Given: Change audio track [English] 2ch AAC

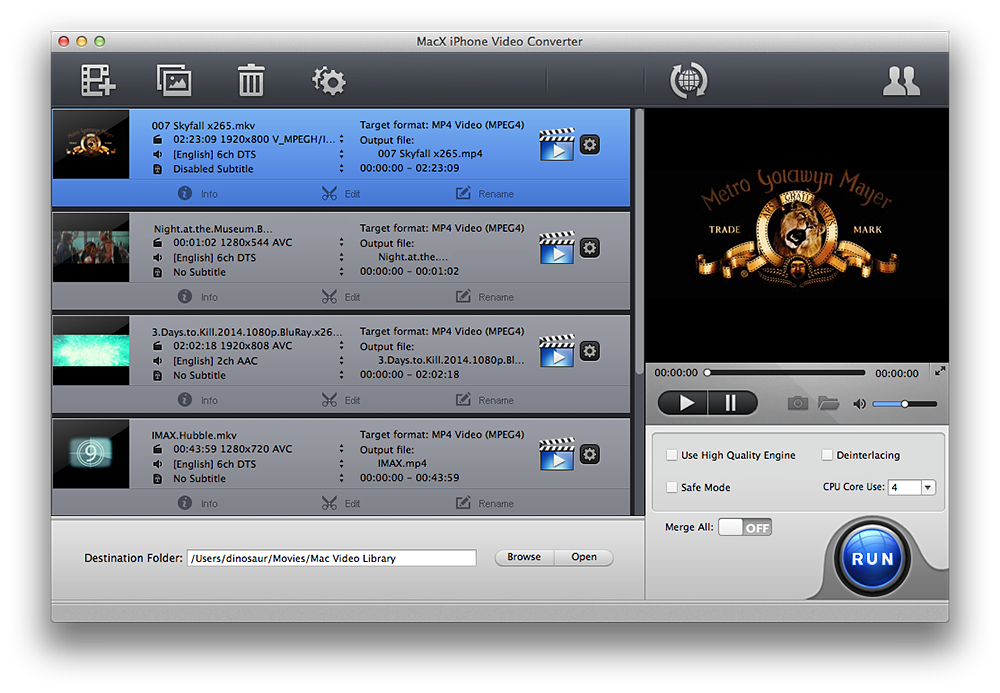Looking at the screenshot, I should pyautogui.click(x=341, y=361).
